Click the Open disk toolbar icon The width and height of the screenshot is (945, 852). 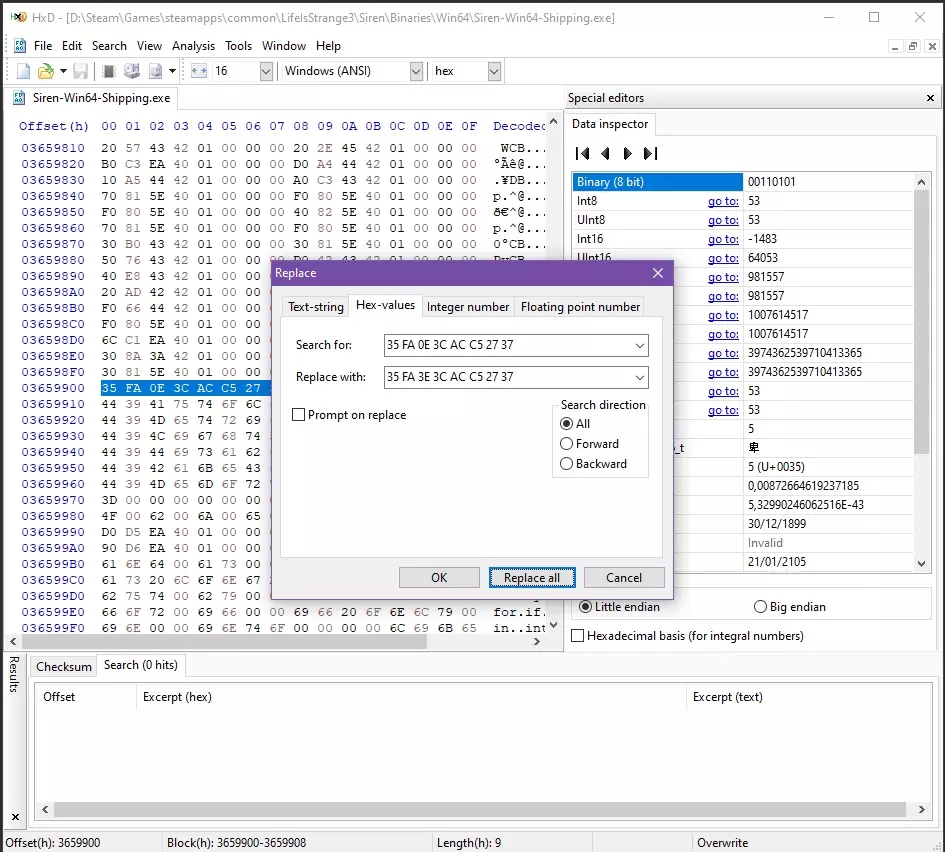coord(132,71)
